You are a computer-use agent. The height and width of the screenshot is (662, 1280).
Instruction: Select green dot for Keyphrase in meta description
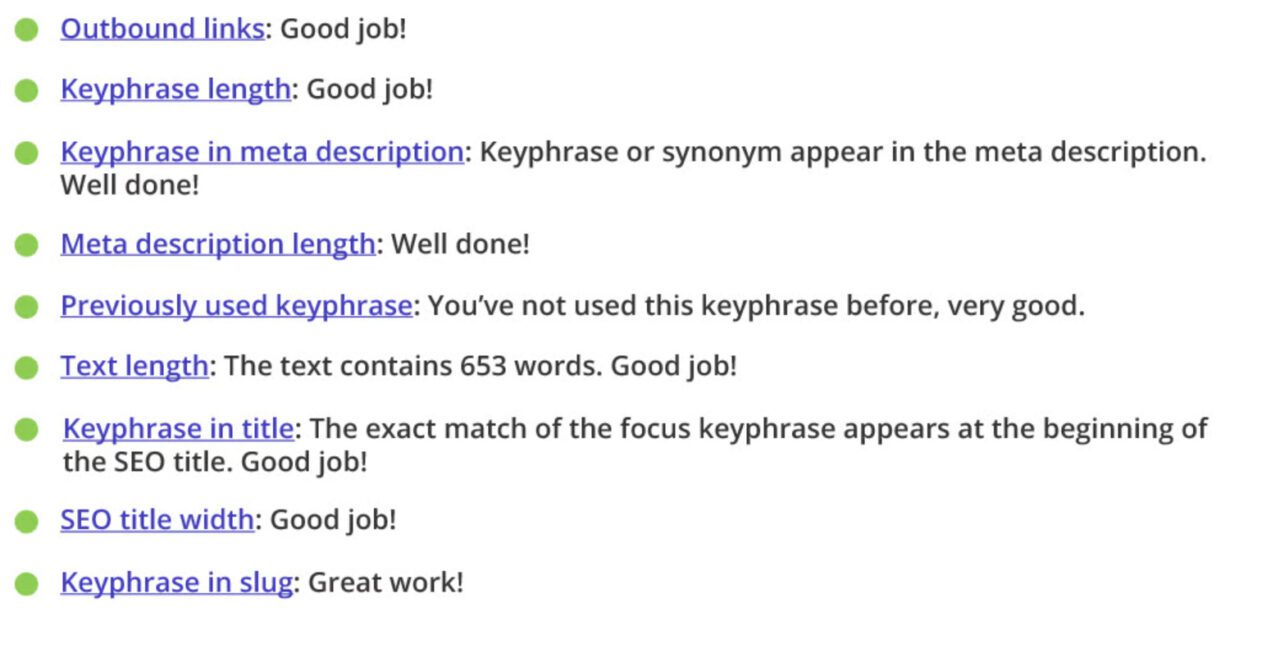(27, 154)
